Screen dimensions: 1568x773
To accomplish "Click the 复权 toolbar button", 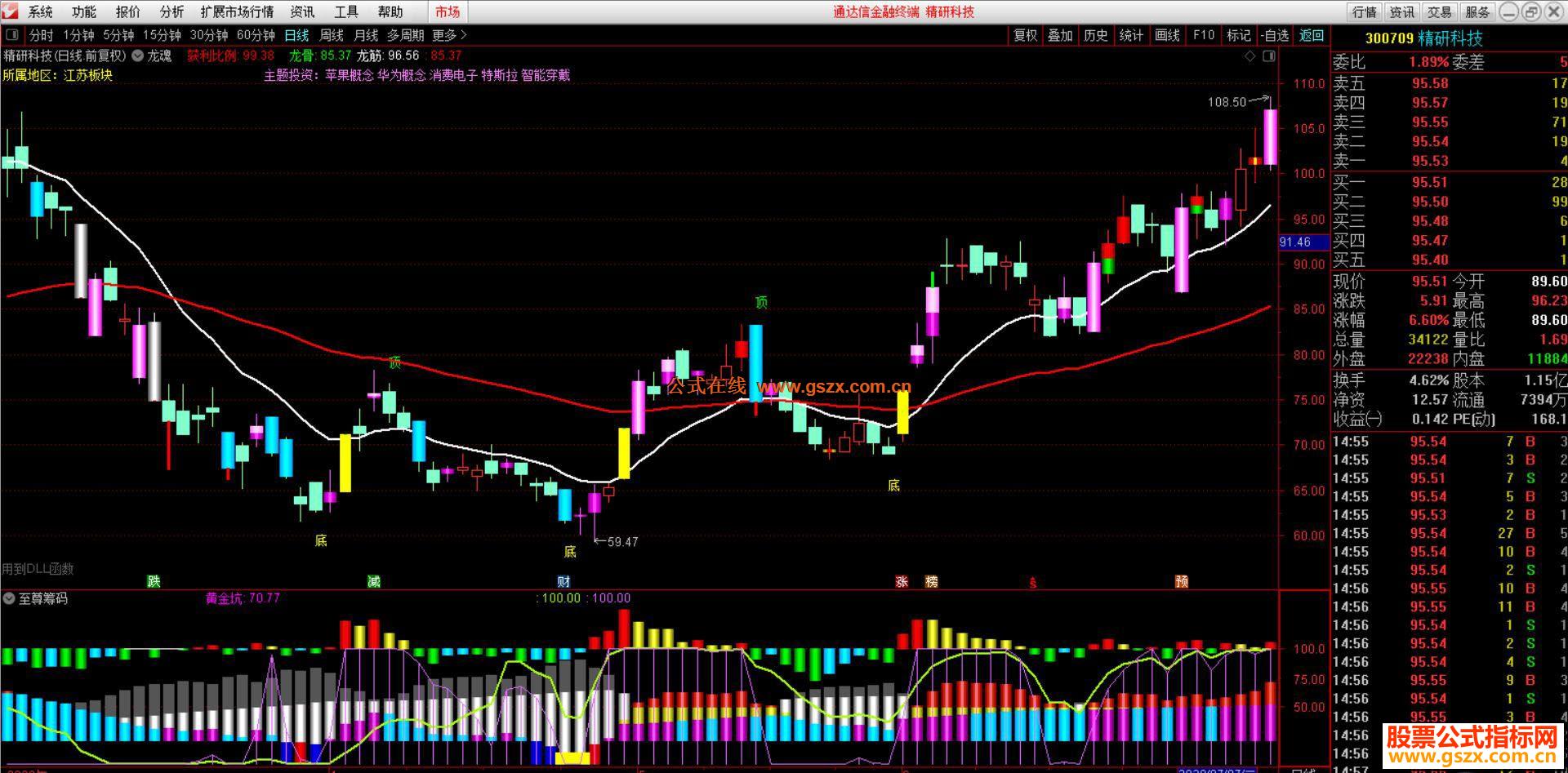I will pyautogui.click(x=1026, y=35).
